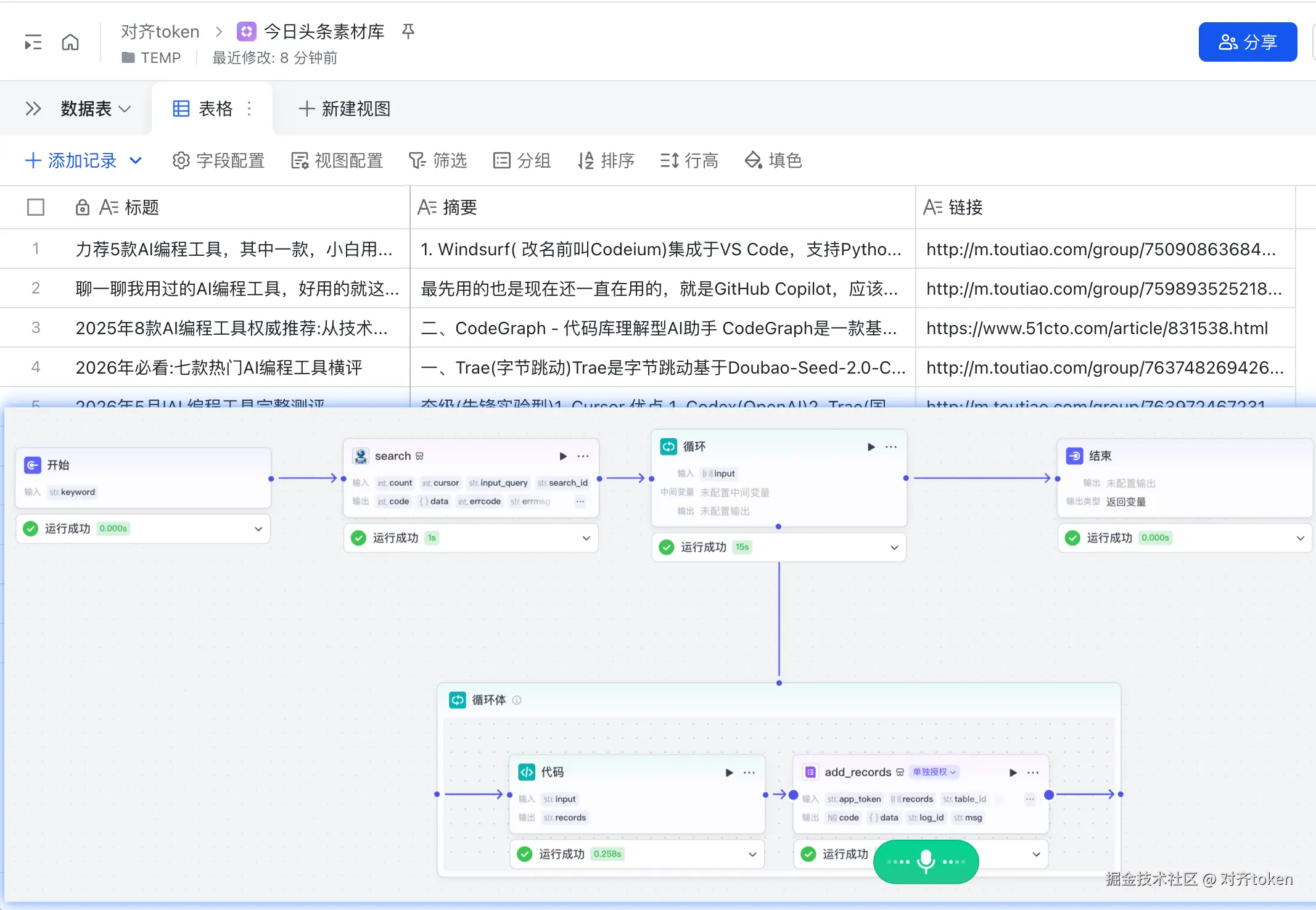Expand the 循环 node run result
1316x910 pixels.
pos(894,547)
